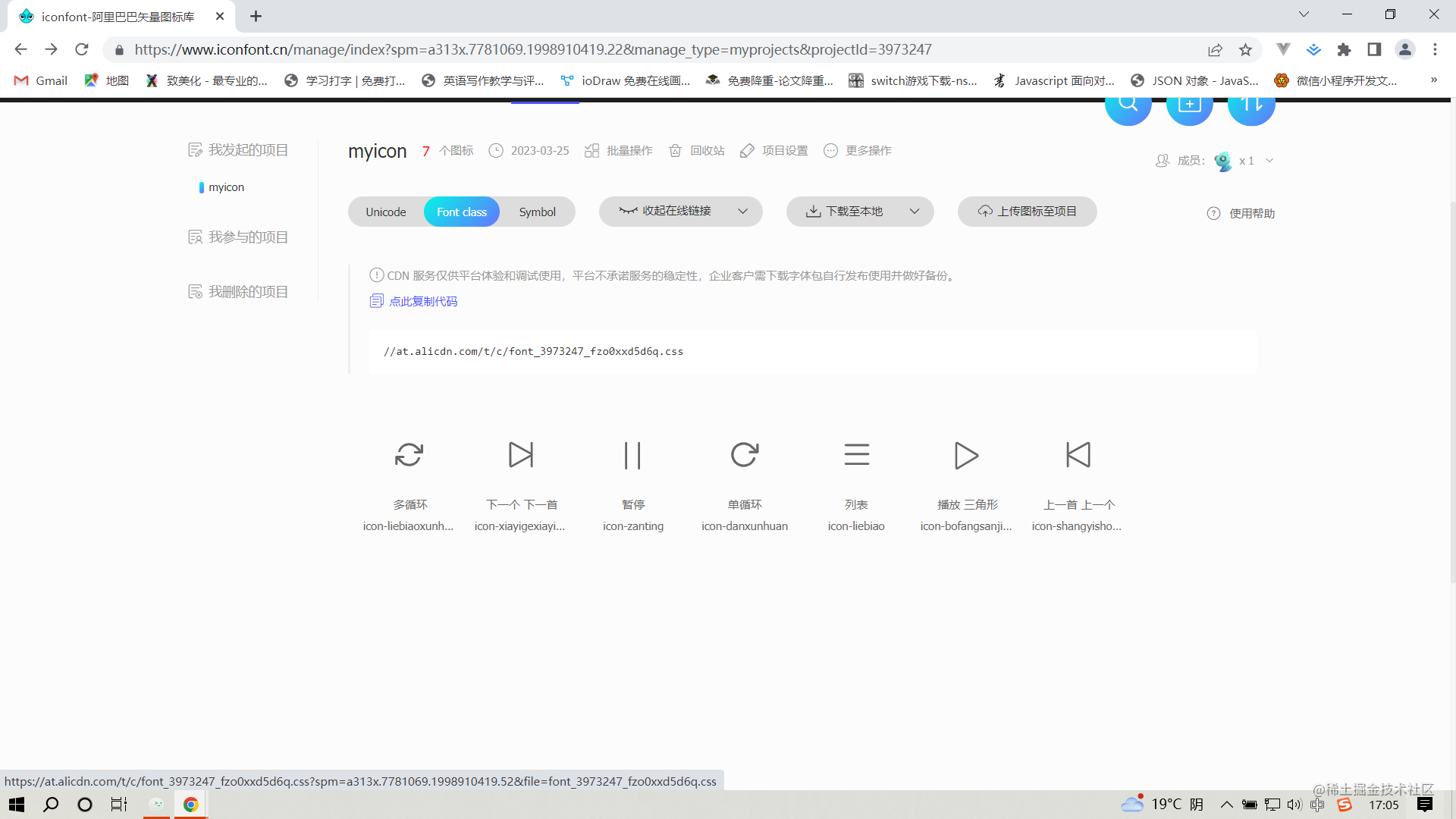Open Chrome from the Windows taskbar
Viewport: 1456px width, 819px height.
(190, 805)
